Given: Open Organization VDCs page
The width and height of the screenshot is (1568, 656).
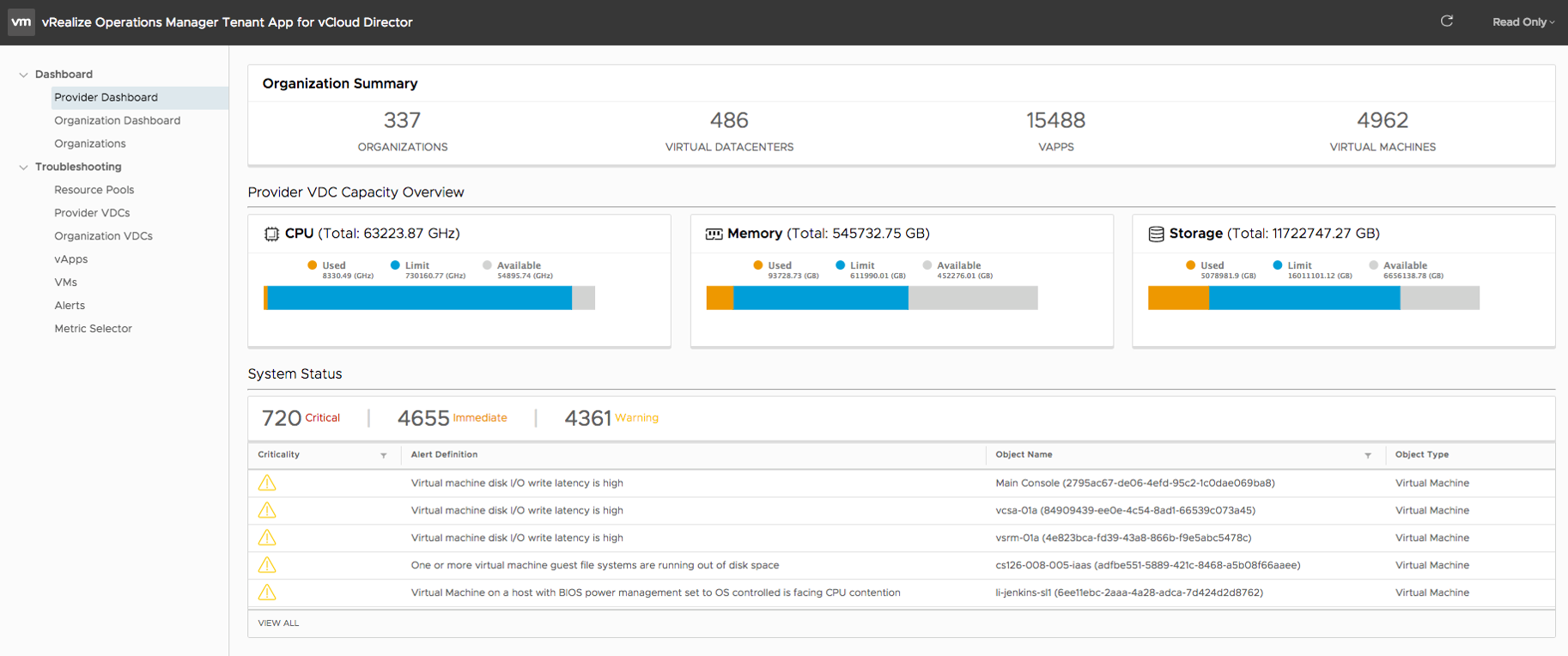Looking at the screenshot, I should click(x=103, y=237).
